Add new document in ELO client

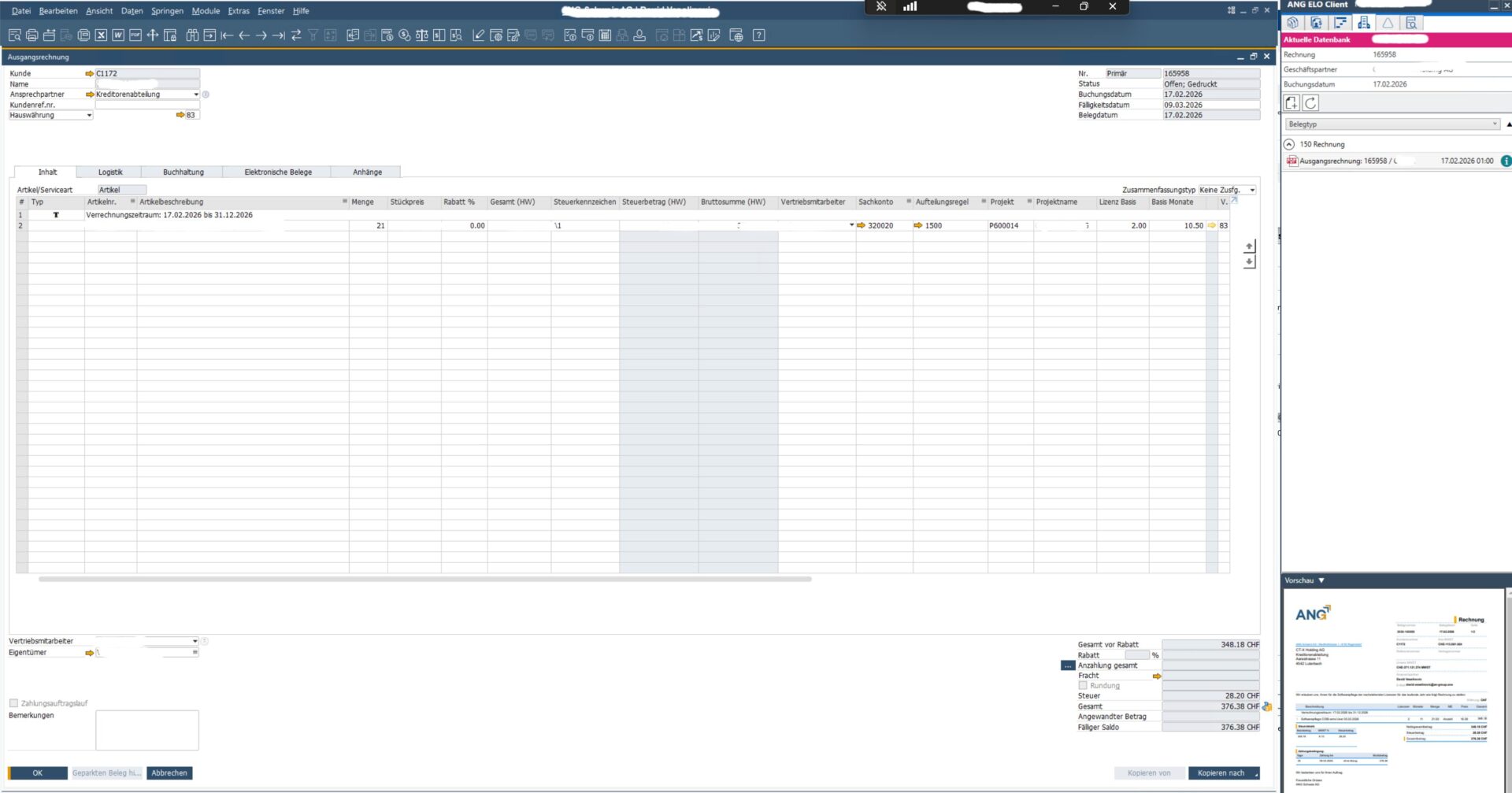click(x=1291, y=103)
